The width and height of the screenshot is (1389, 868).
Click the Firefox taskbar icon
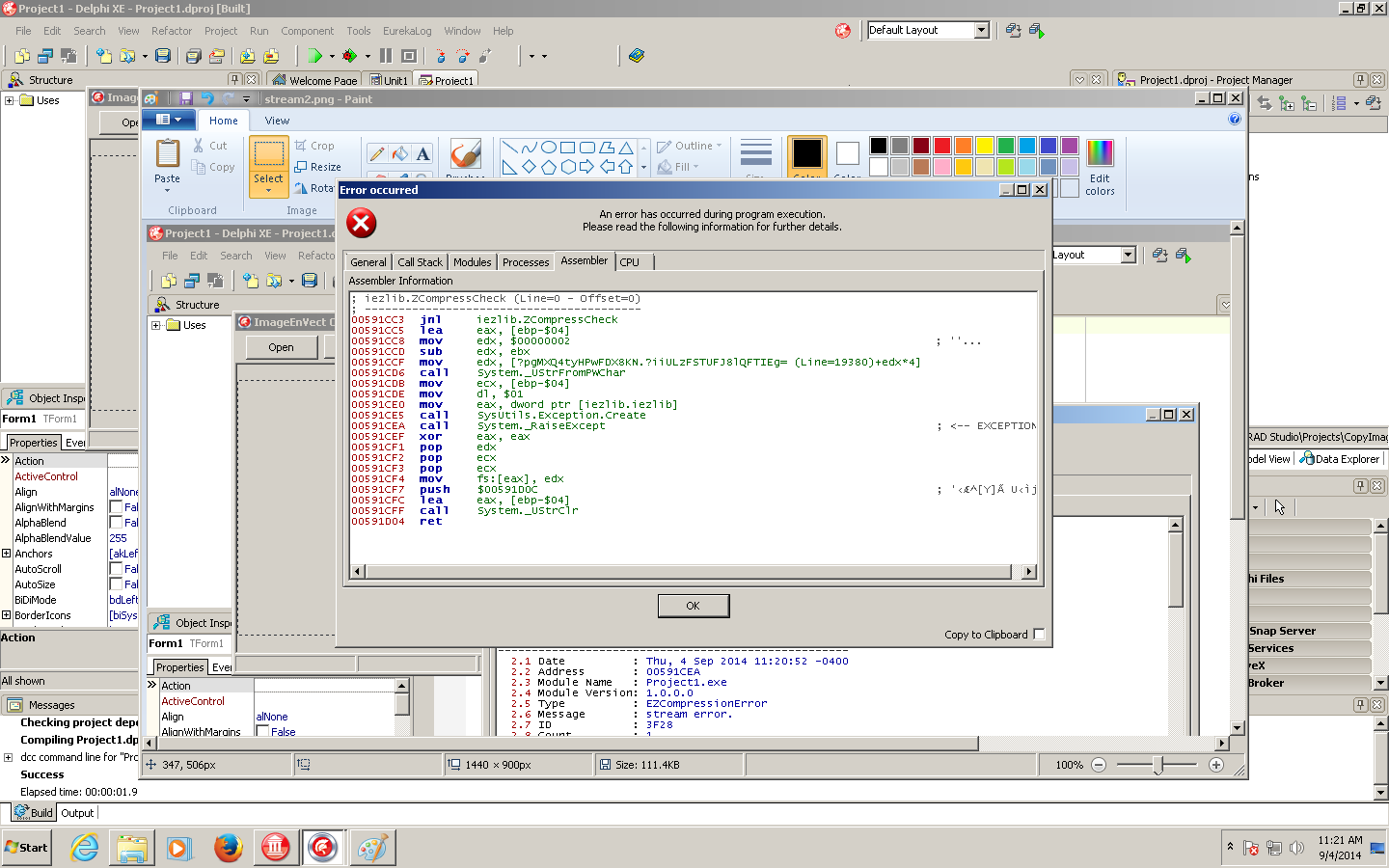(229, 848)
